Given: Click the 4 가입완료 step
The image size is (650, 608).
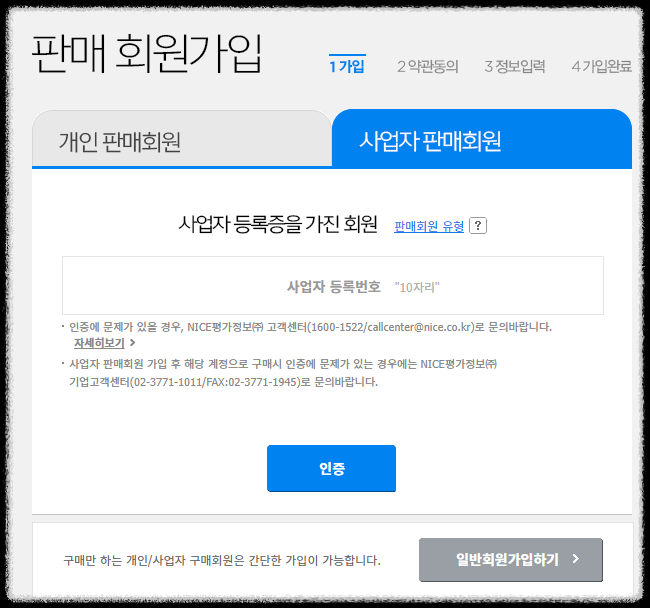Looking at the screenshot, I should pos(601,66).
